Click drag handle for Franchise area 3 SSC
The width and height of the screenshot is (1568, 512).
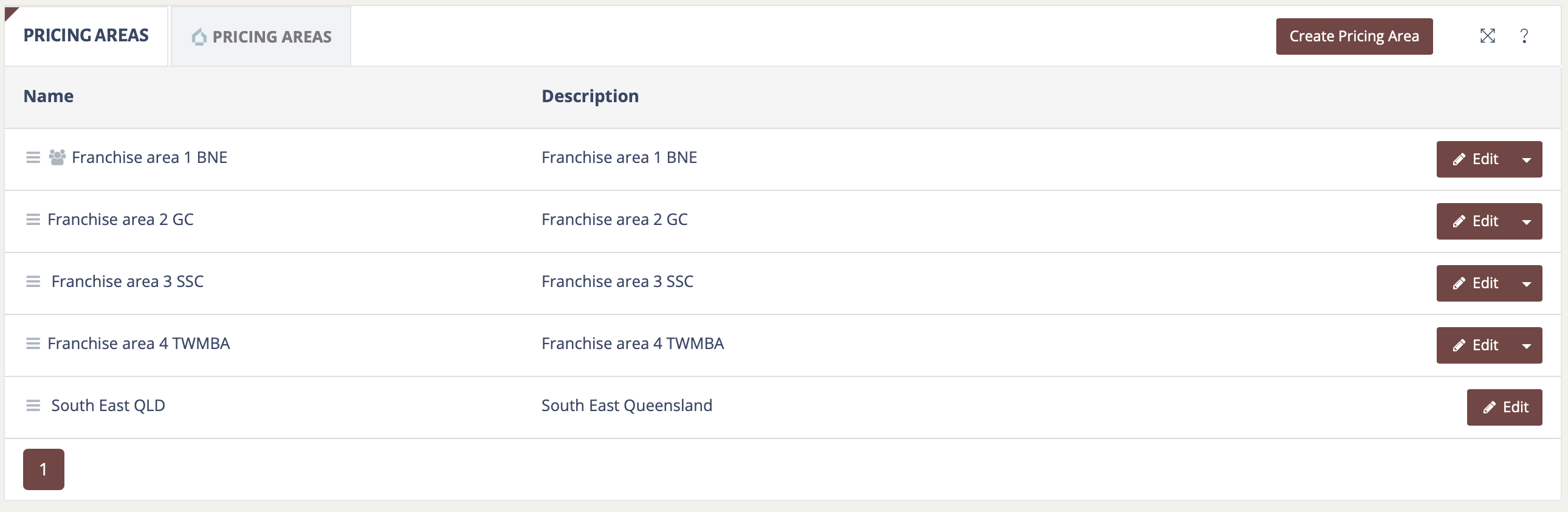click(x=33, y=282)
